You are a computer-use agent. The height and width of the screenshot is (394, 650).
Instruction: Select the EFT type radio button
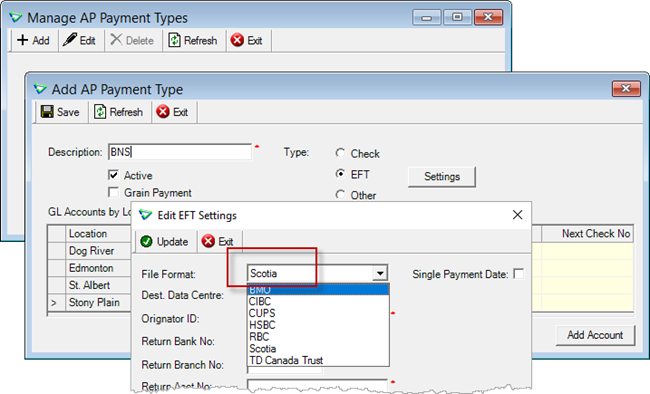[340, 174]
